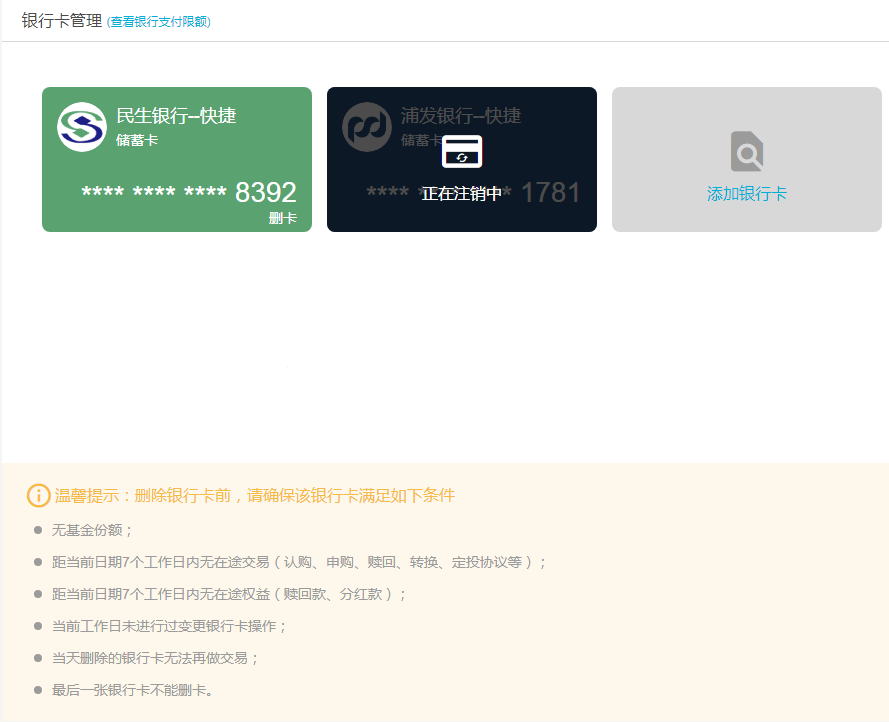
Task: Click the 最后一张银行卡不能删卡 line
Action: (133, 690)
